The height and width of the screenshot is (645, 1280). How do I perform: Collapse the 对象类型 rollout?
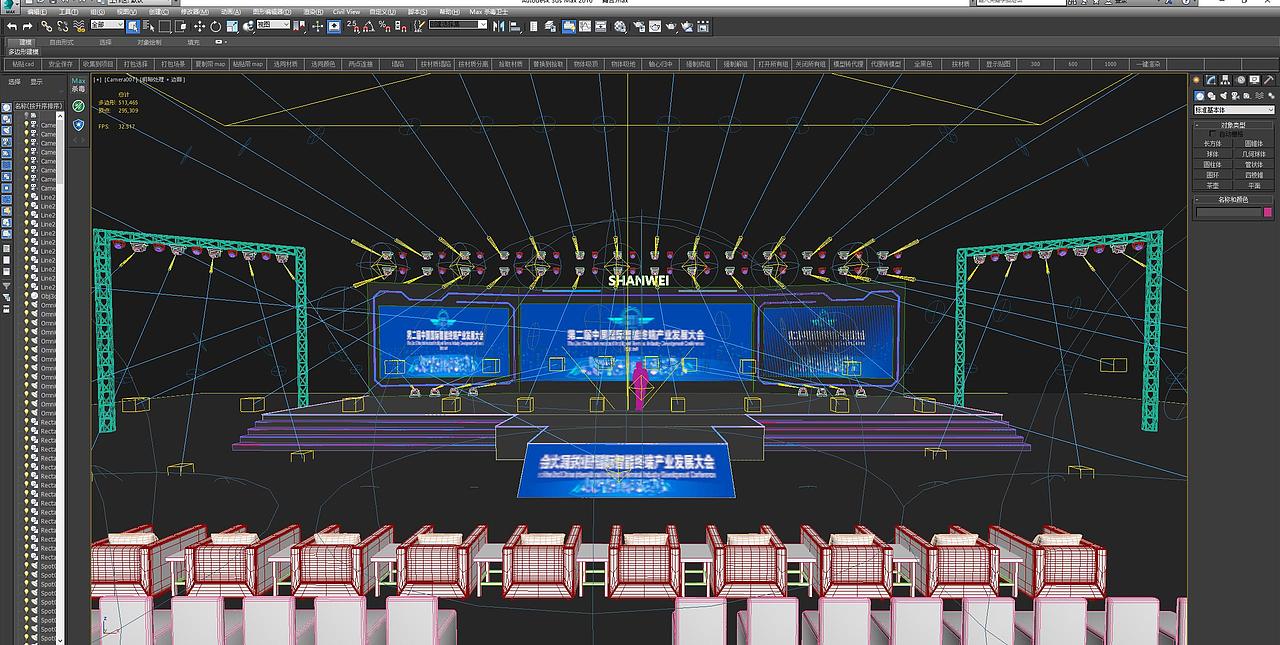click(x=1234, y=125)
